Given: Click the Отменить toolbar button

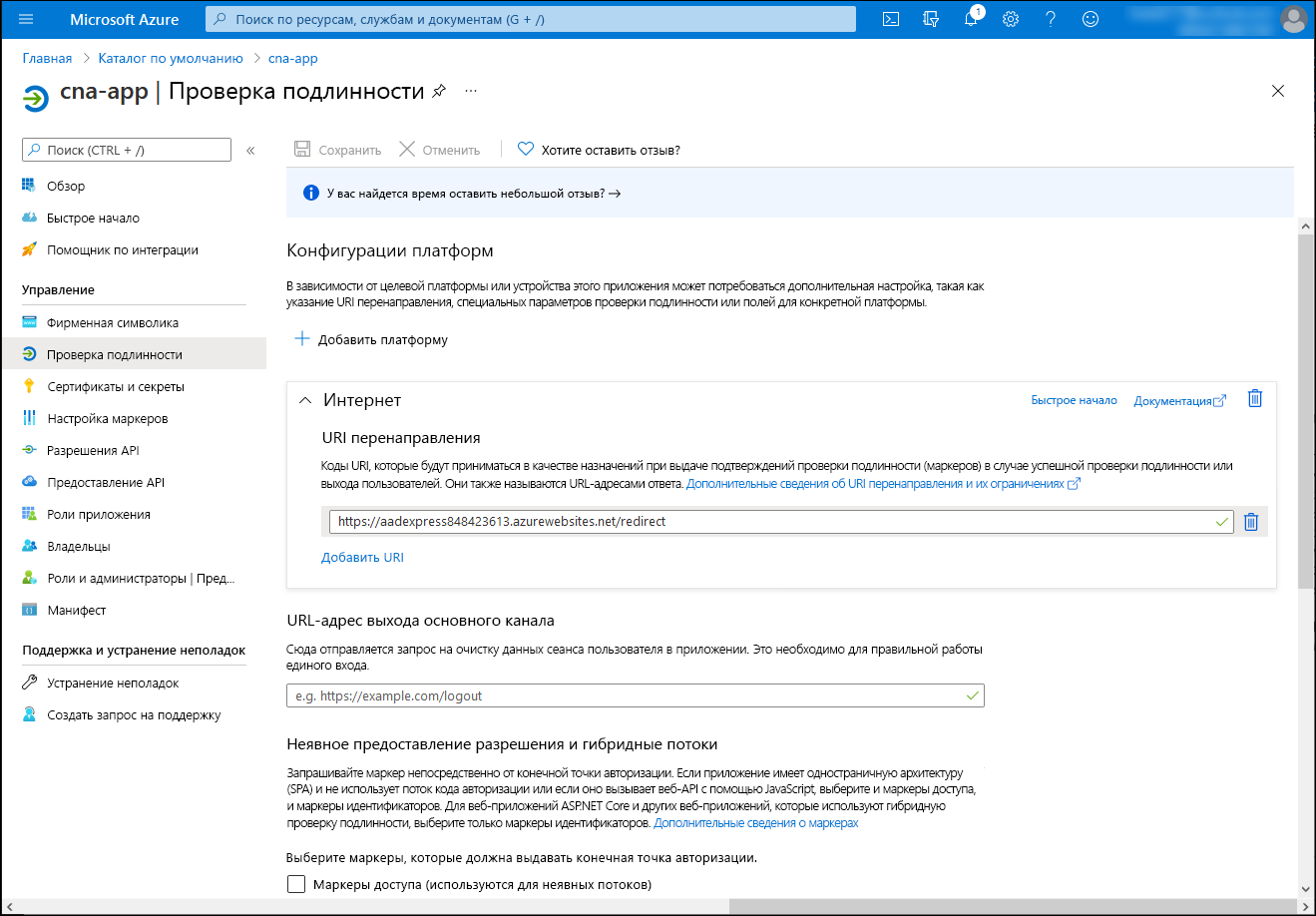Looking at the screenshot, I should point(440,150).
